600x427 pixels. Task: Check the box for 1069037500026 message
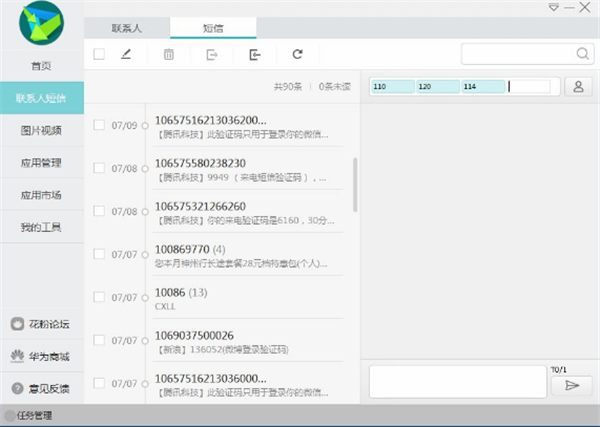pyautogui.click(x=99, y=340)
